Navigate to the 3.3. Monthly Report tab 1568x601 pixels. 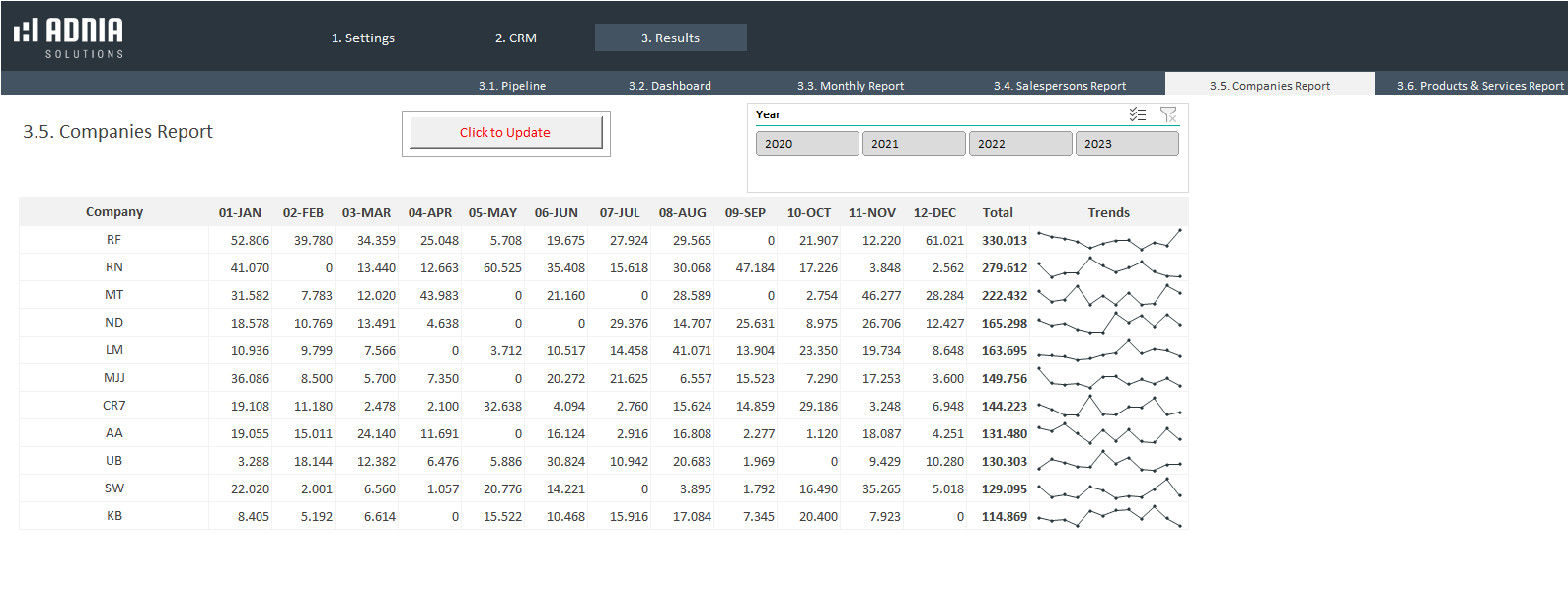click(850, 86)
